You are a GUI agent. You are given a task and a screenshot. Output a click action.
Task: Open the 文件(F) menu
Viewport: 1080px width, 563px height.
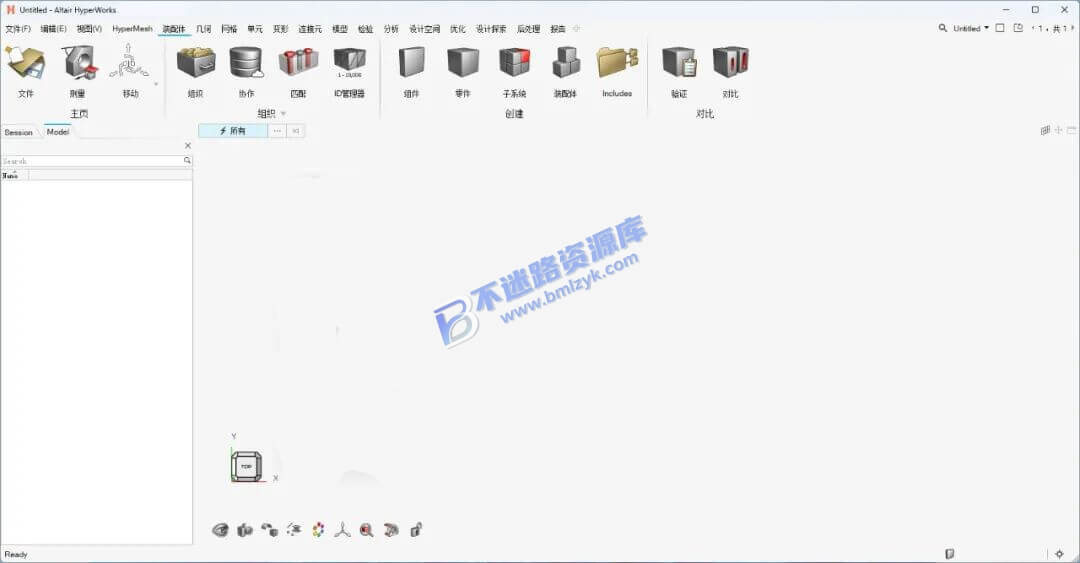pos(19,29)
